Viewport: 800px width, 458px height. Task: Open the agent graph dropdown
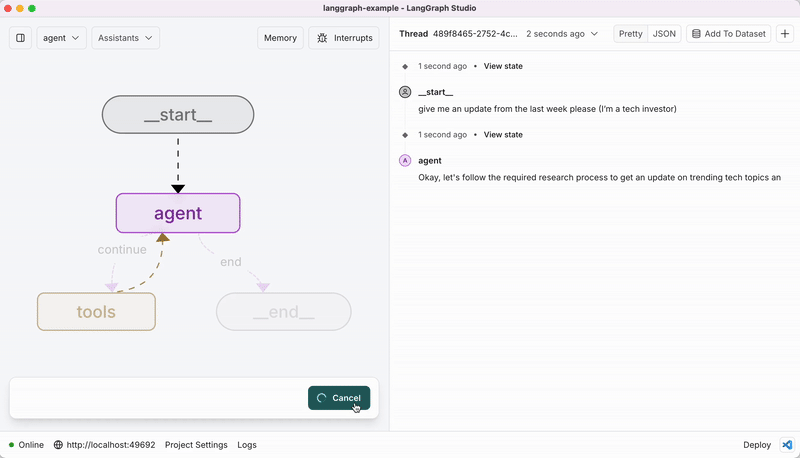tap(61, 38)
